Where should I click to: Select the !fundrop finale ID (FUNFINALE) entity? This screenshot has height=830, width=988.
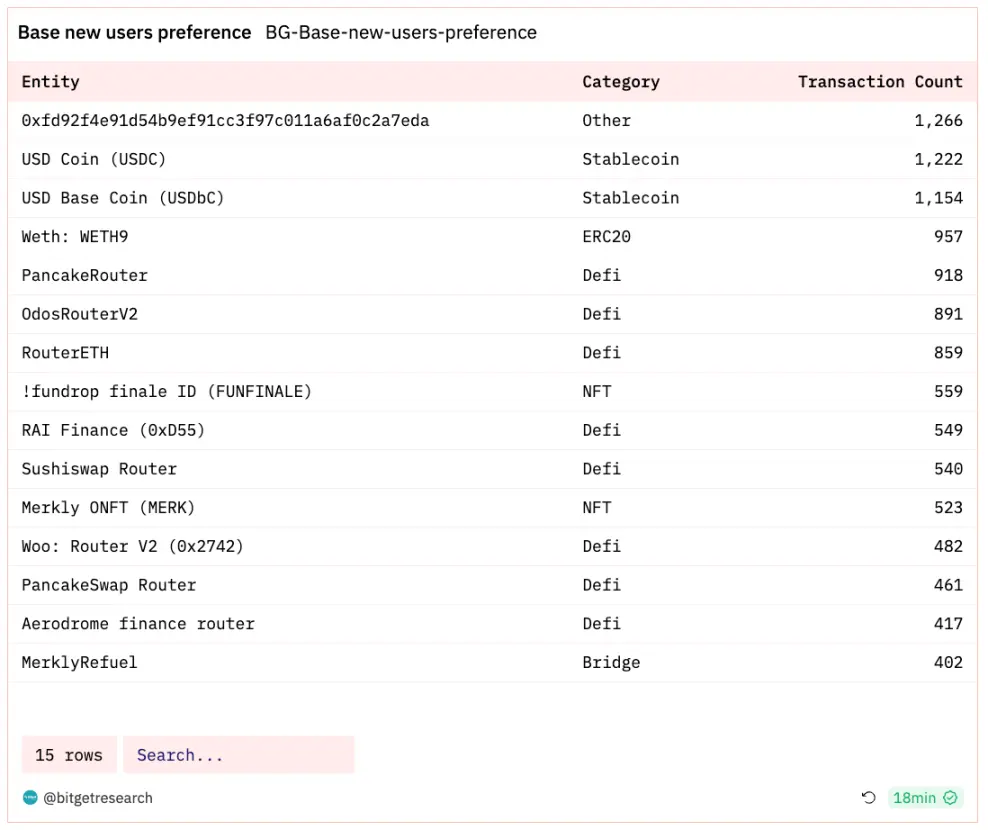click(166, 391)
